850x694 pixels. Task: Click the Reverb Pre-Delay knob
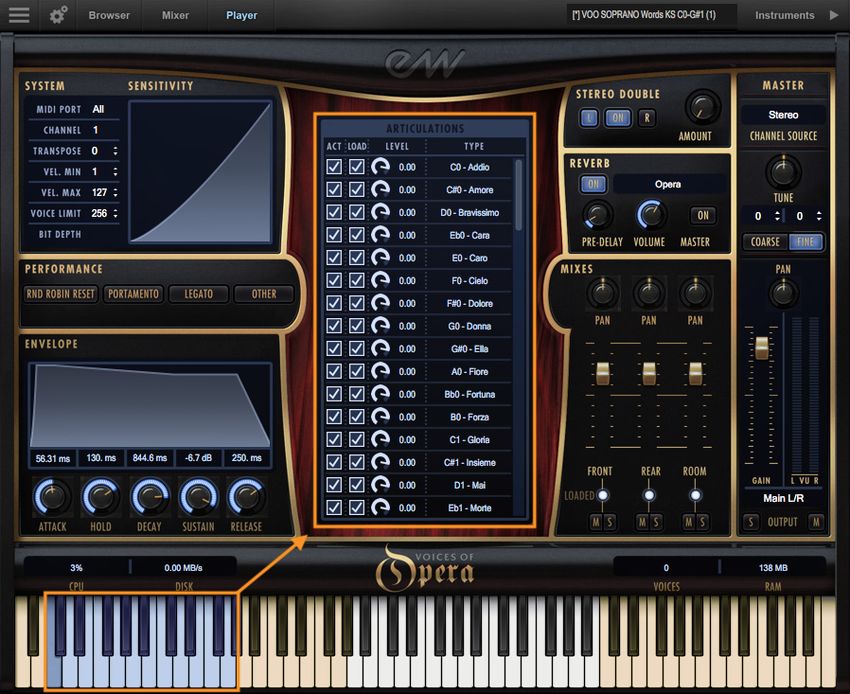[597, 215]
